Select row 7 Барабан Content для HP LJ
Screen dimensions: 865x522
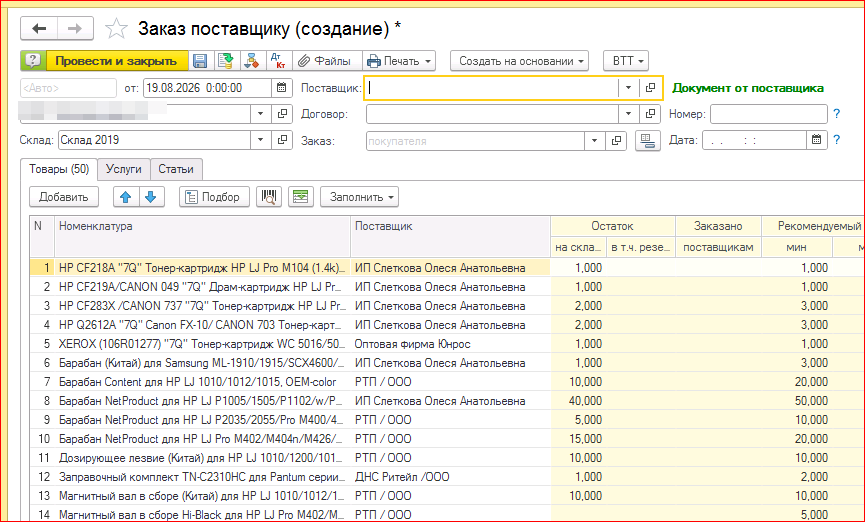click(202, 382)
